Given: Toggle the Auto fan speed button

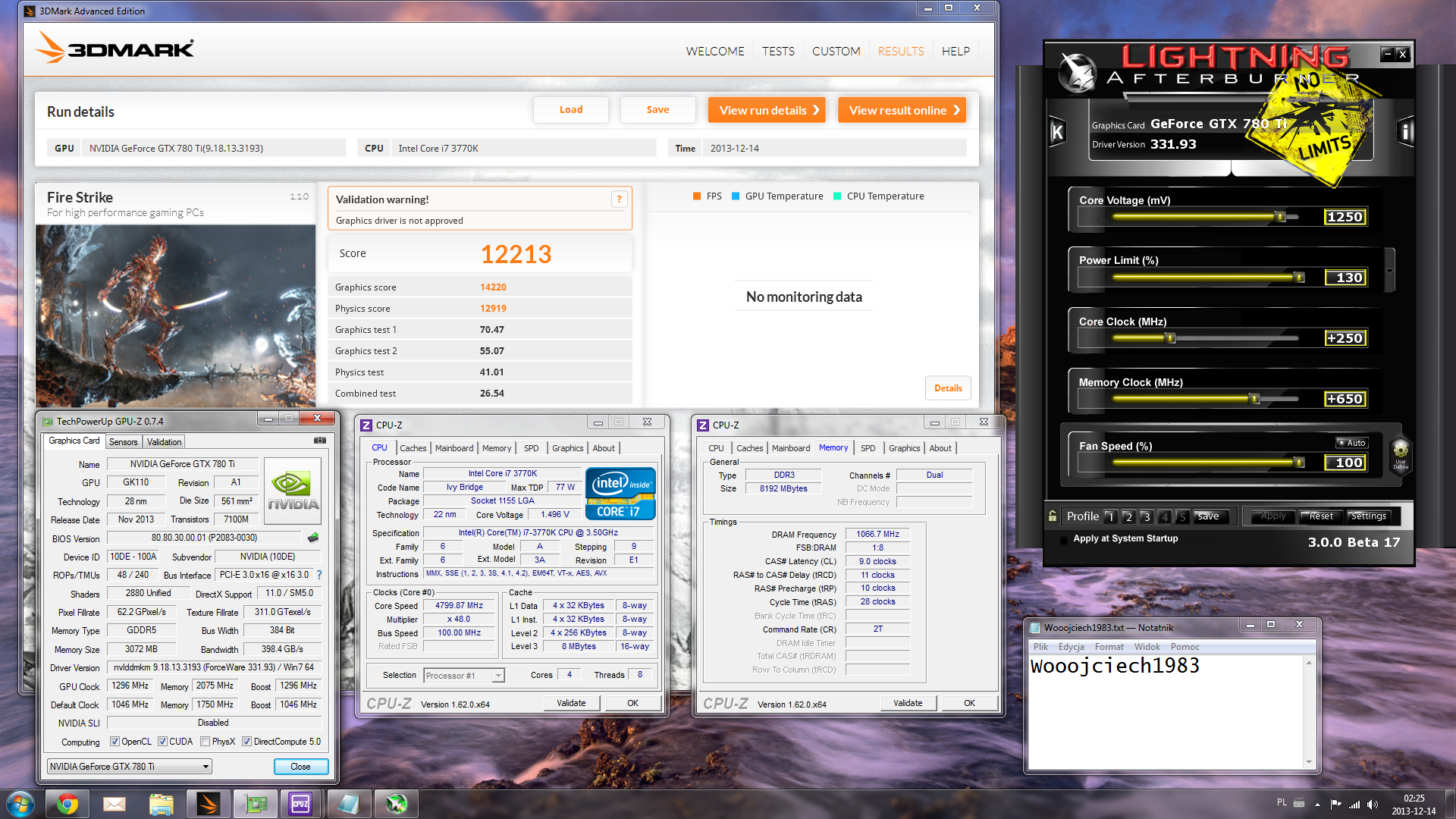Looking at the screenshot, I should coord(1351,443).
